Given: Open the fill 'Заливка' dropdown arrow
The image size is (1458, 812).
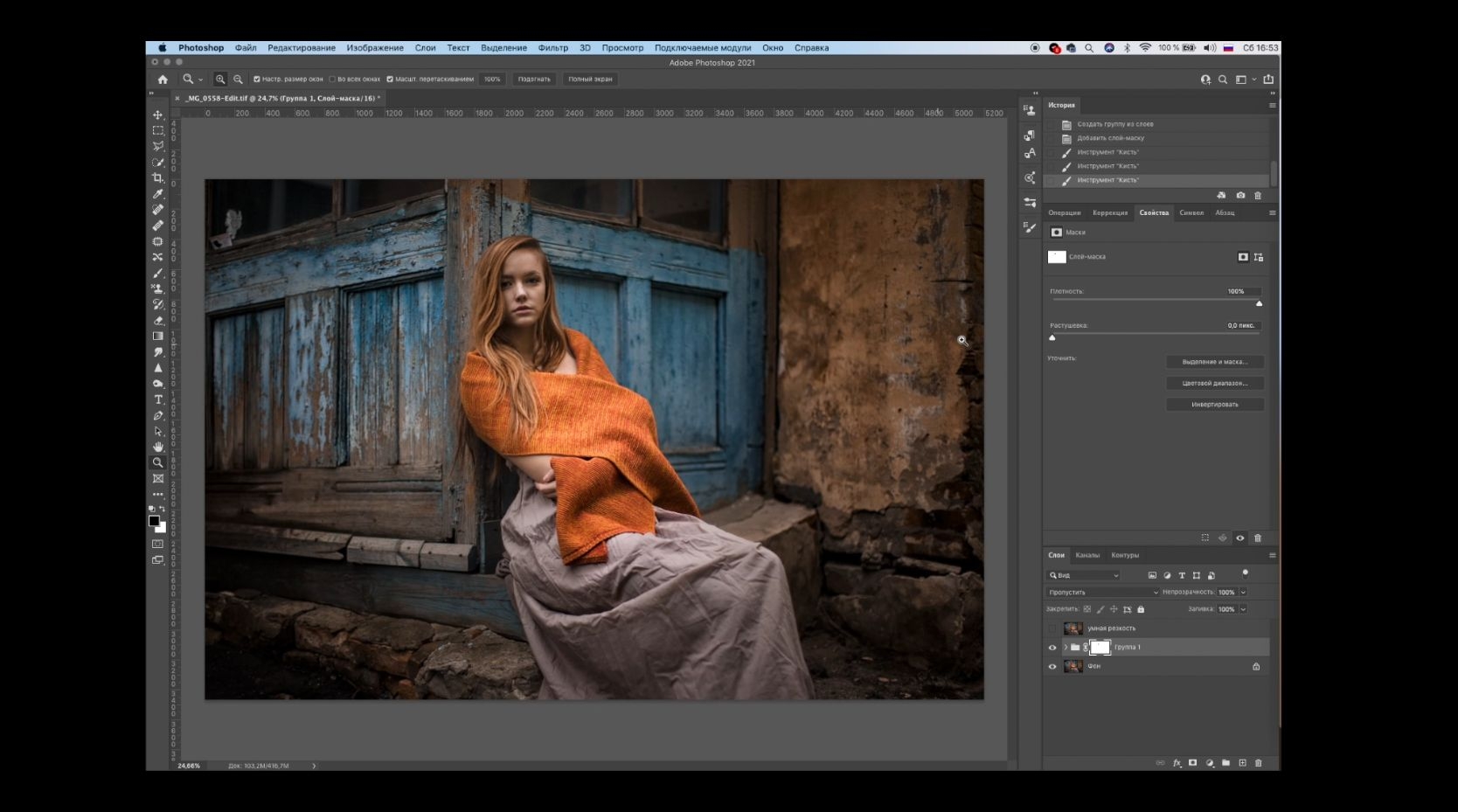Looking at the screenshot, I should click(1243, 609).
